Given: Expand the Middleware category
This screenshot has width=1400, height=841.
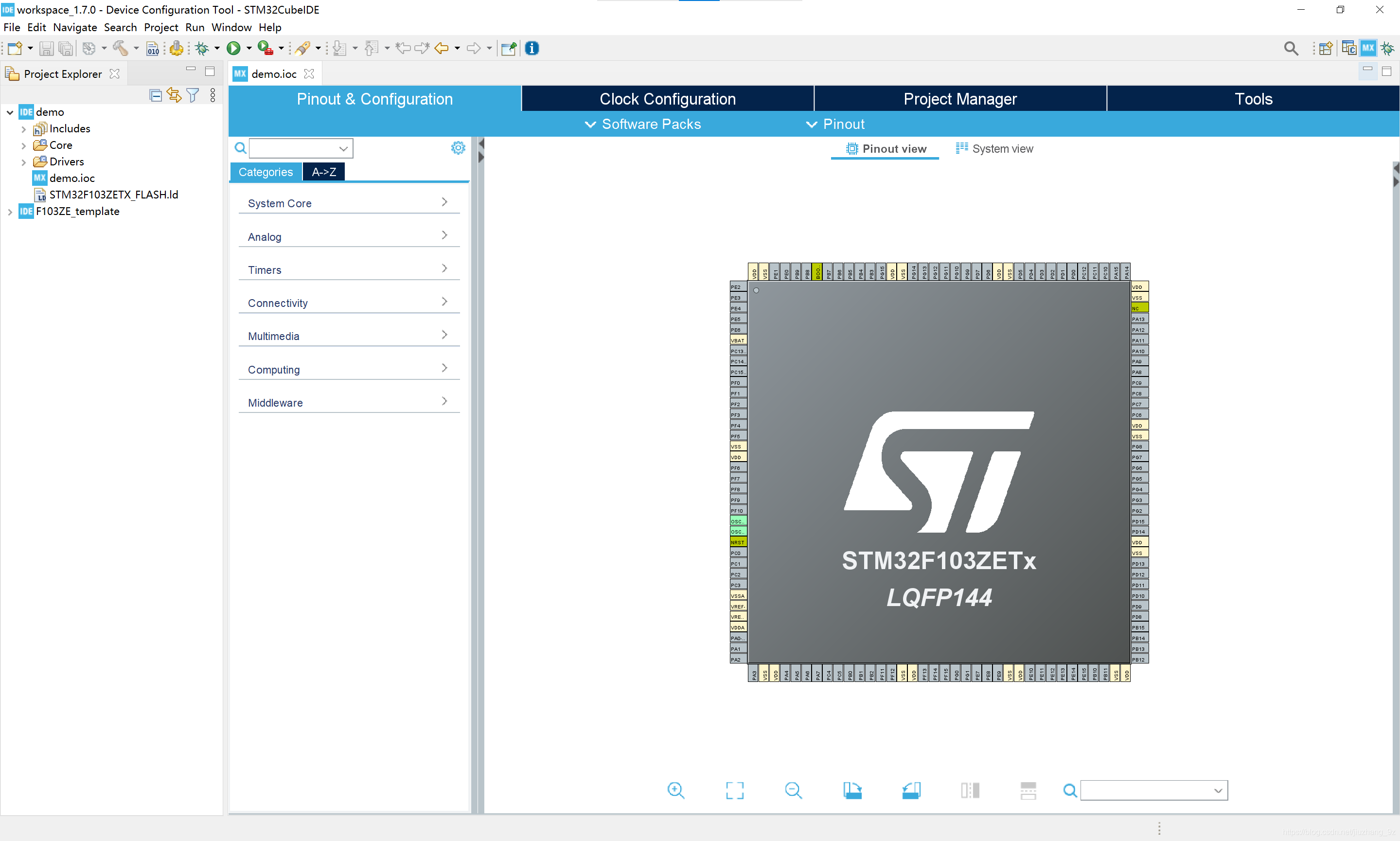Looking at the screenshot, I should click(x=349, y=402).
